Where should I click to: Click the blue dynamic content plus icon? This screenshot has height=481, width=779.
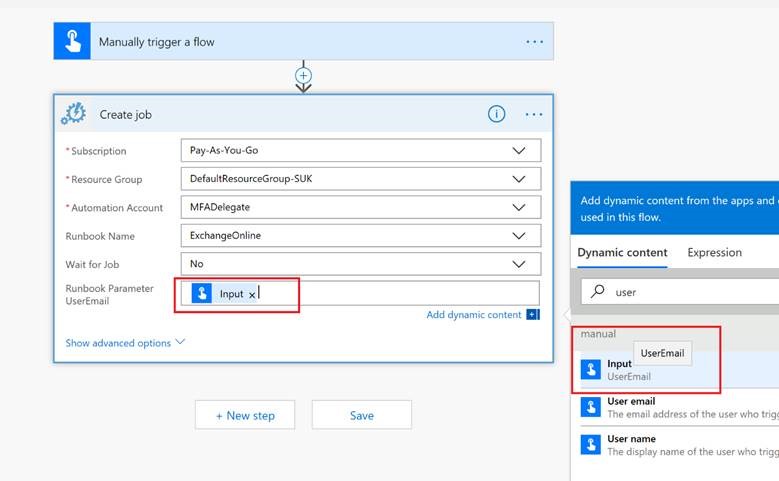pyautogui.click(x=532, y=315)
